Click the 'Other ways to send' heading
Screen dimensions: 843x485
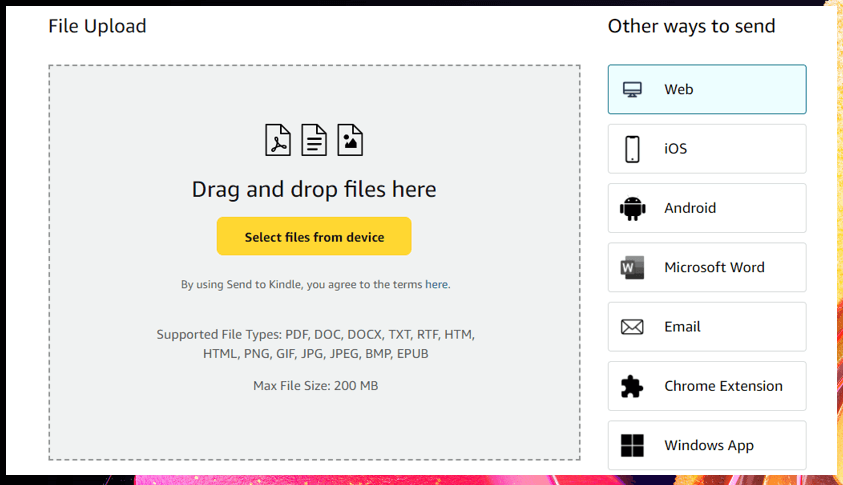click(691, 26)
